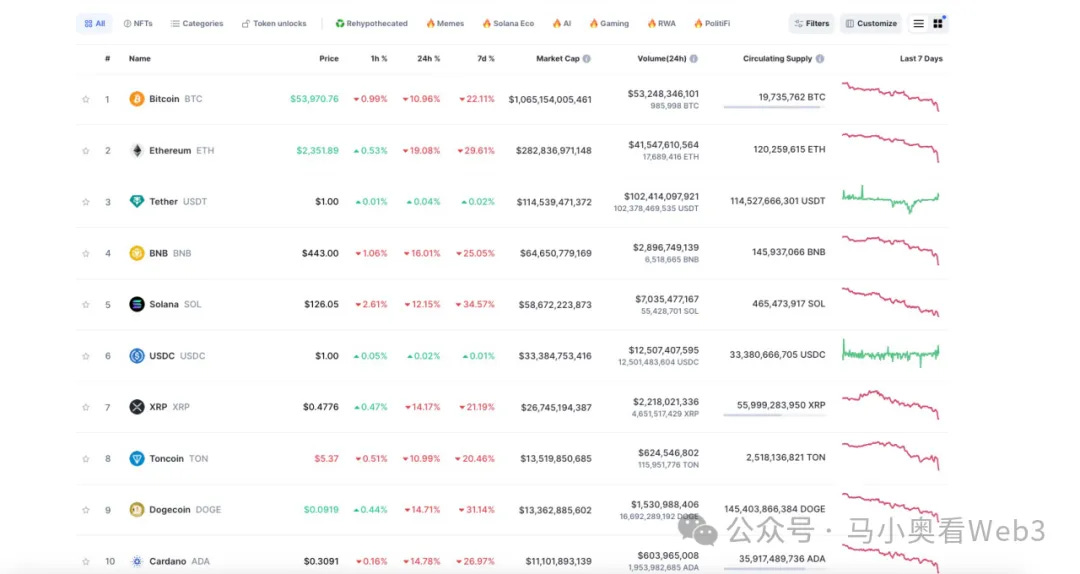This screenshot has width=1080, height=574.
Task: Open the Ethereum name link
Action: (x=170, y=150)
